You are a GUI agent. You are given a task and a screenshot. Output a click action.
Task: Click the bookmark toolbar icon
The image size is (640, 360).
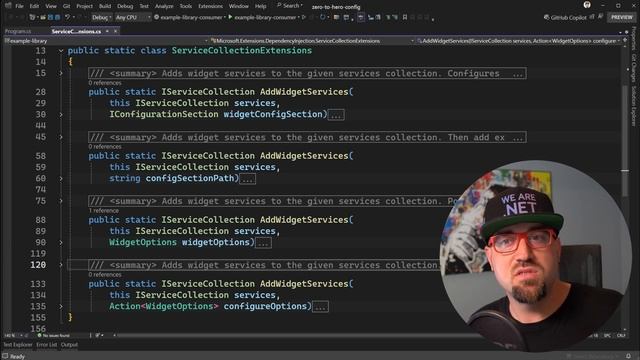(405, 17)
